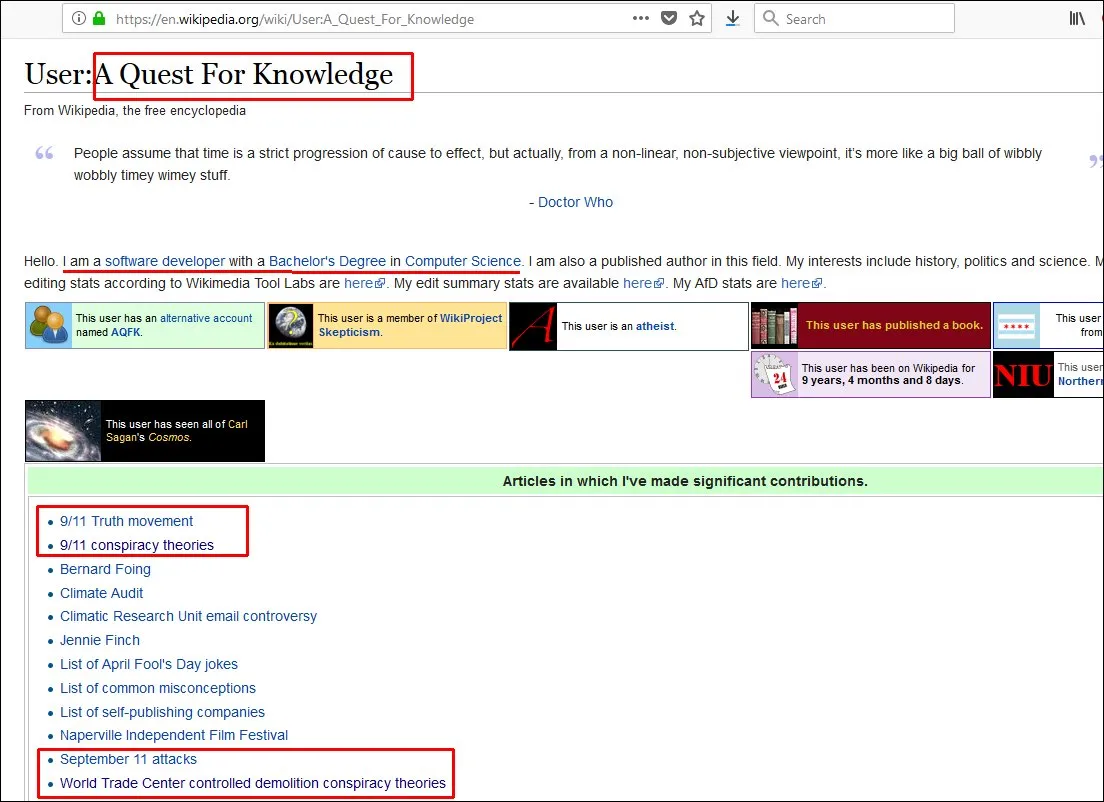This screenshot has height=802, width=1104.
Task: Open the Jennie Finch article
Action: [x=100, y=640]
